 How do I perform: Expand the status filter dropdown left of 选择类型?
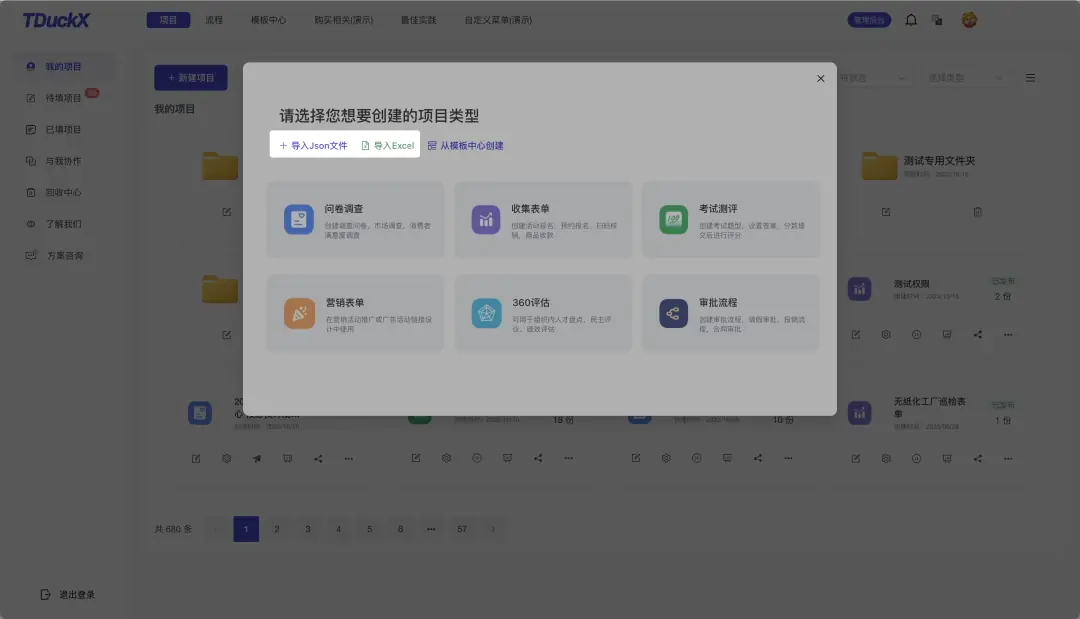872,78
